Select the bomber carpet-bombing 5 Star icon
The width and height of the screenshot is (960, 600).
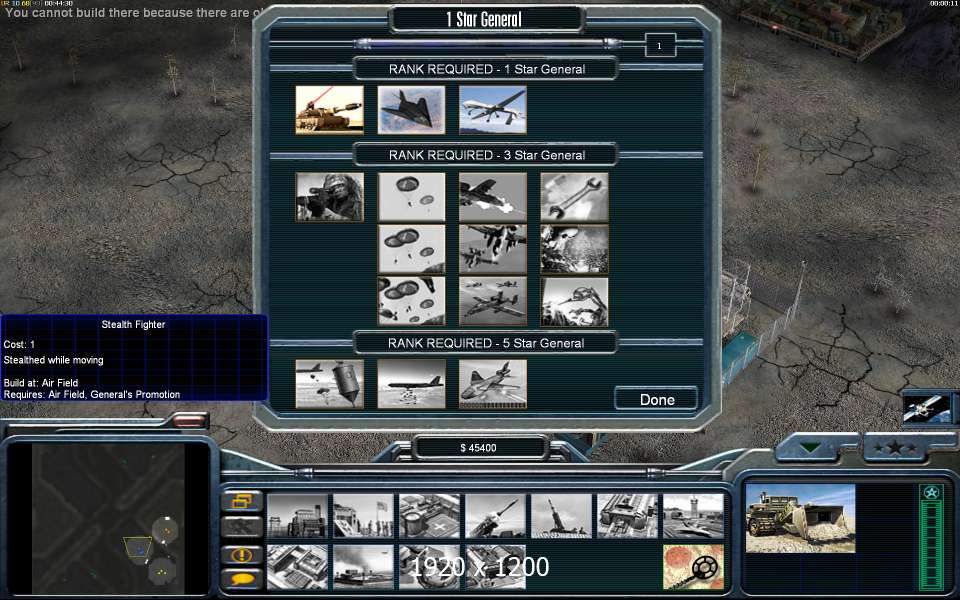pyautogui.click(x=411, y=384)
